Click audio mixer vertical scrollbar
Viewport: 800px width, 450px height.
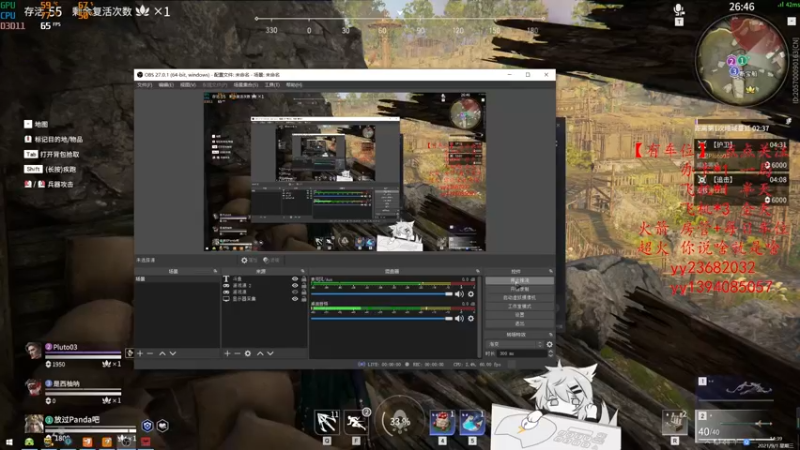480,316
